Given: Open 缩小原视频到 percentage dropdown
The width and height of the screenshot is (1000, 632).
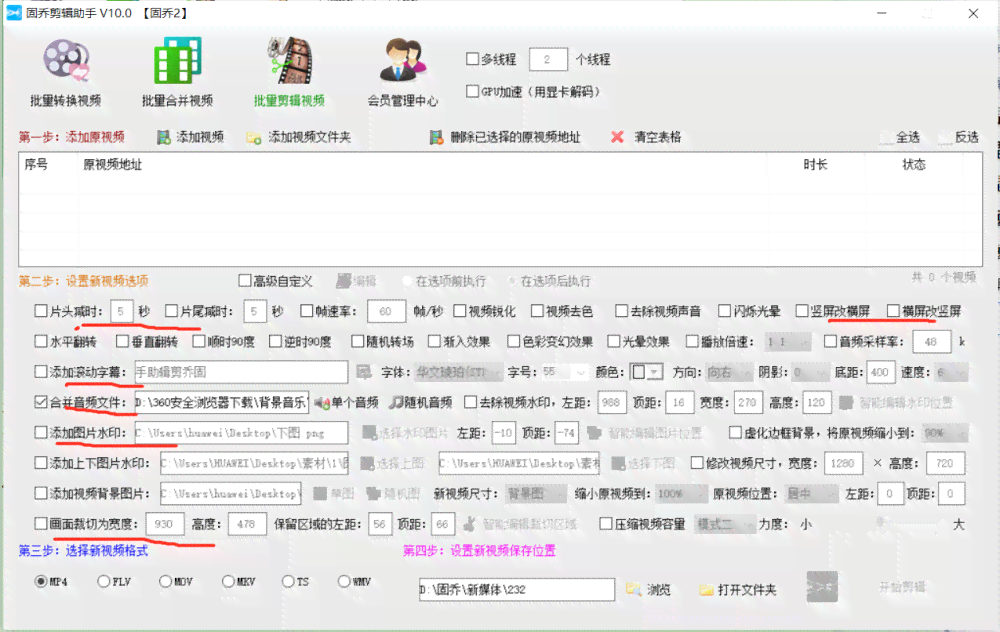Looking at the screenshot, I should 682,494.
